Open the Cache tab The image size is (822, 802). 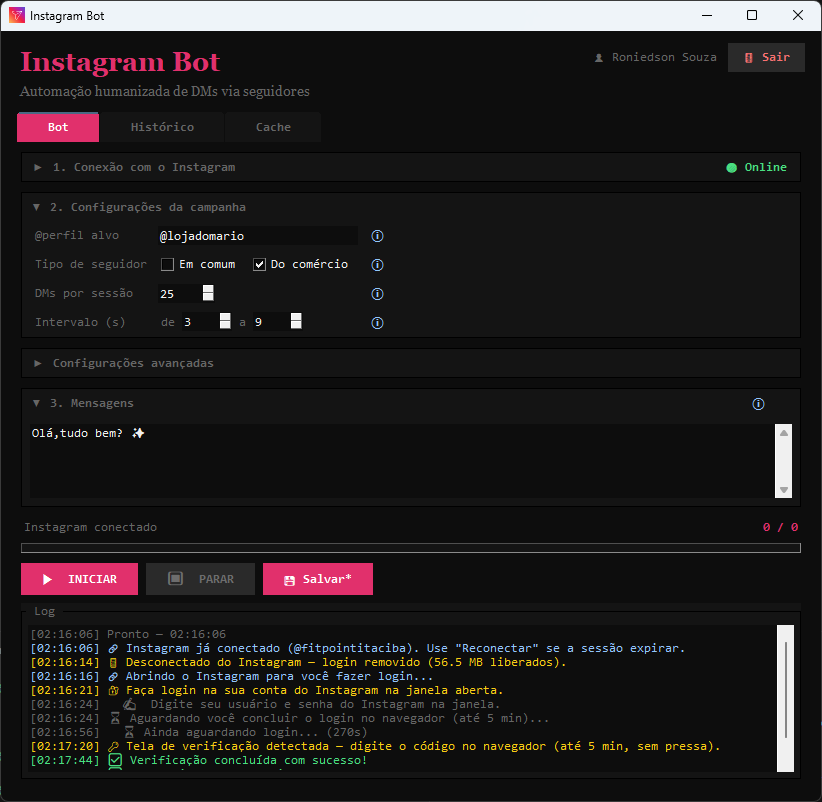273,127
